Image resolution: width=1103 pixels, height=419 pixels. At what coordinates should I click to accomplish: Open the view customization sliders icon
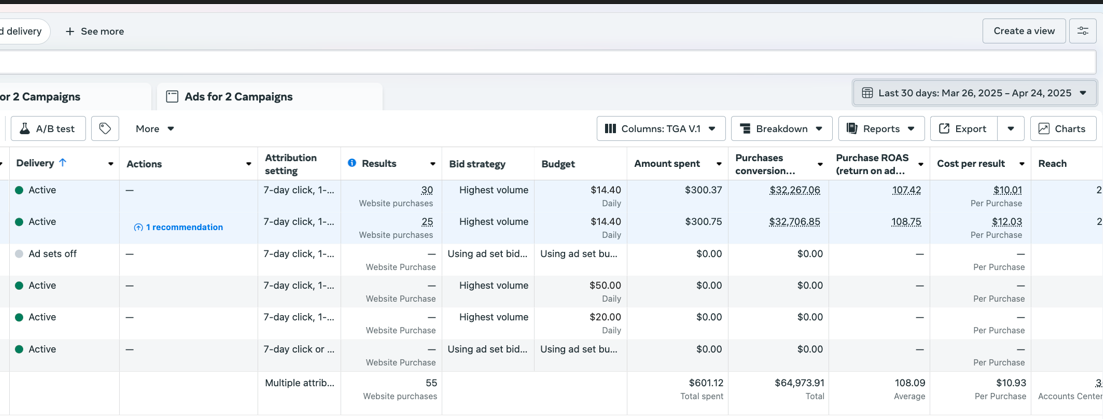1082,31
